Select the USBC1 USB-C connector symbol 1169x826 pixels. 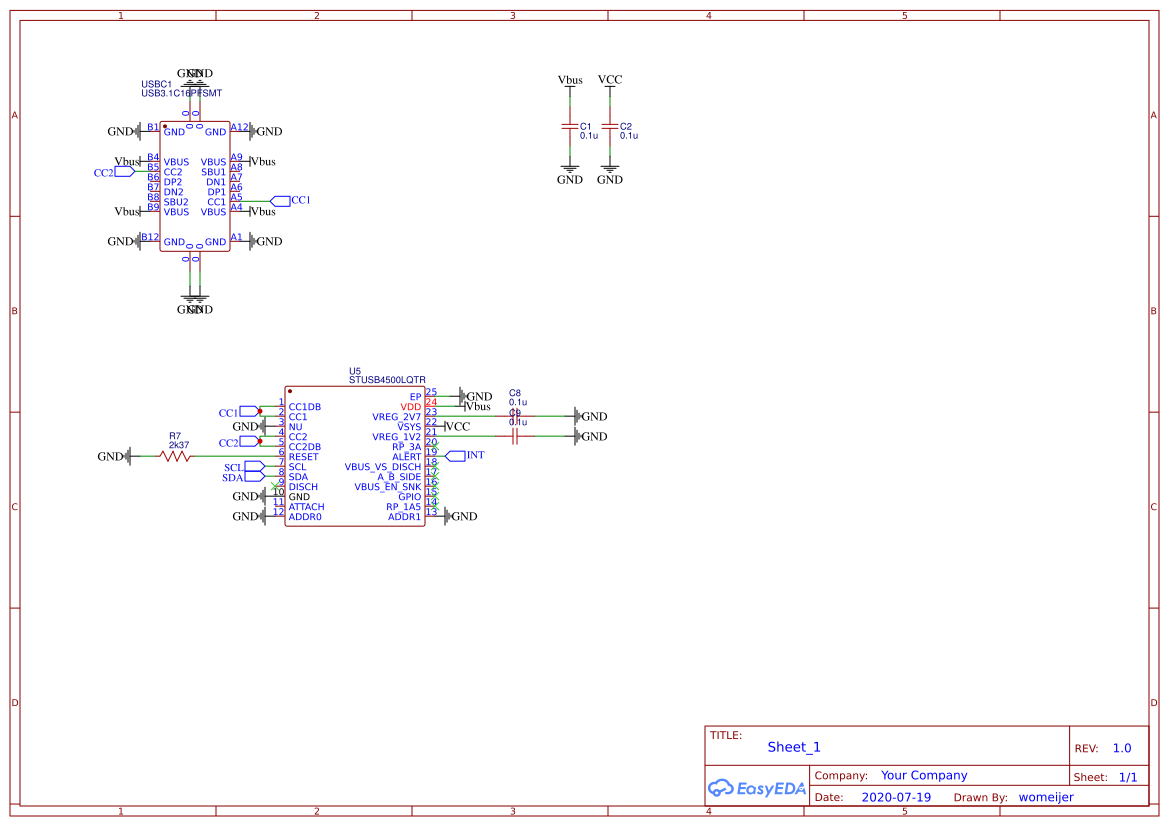pyautogui.click(x=195, y=185)
